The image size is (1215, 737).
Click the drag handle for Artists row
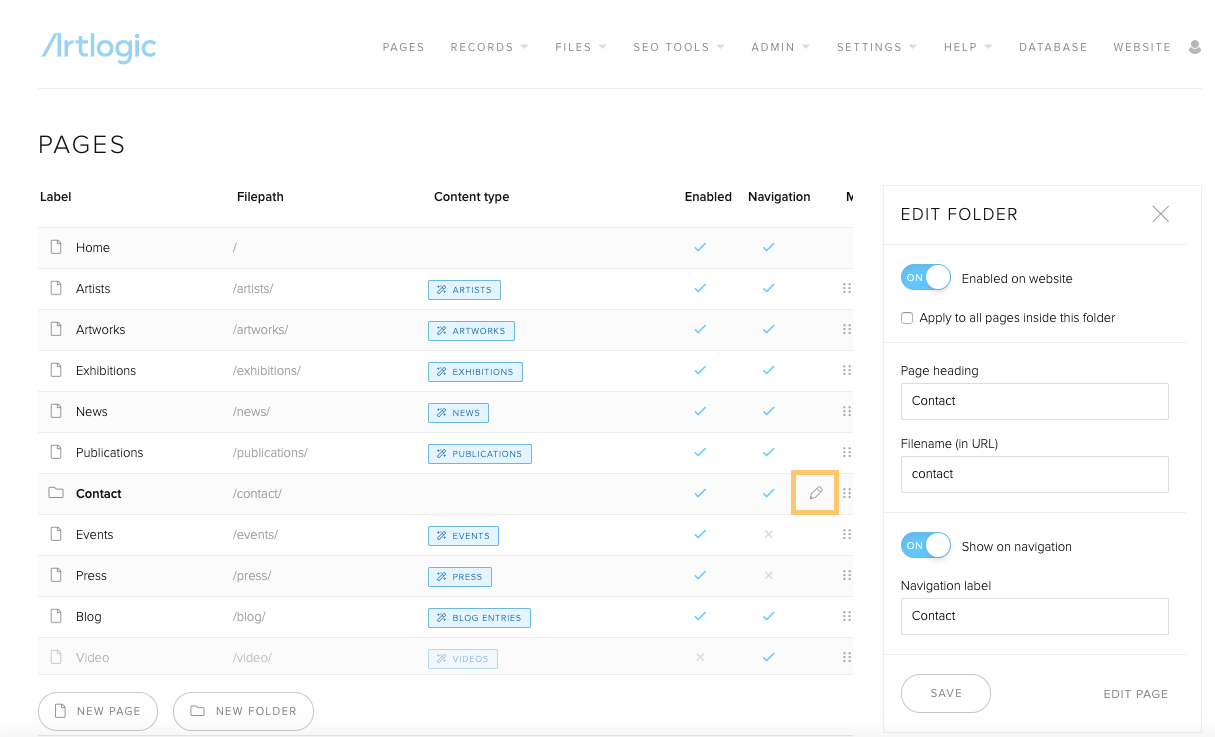pos(847,288)
